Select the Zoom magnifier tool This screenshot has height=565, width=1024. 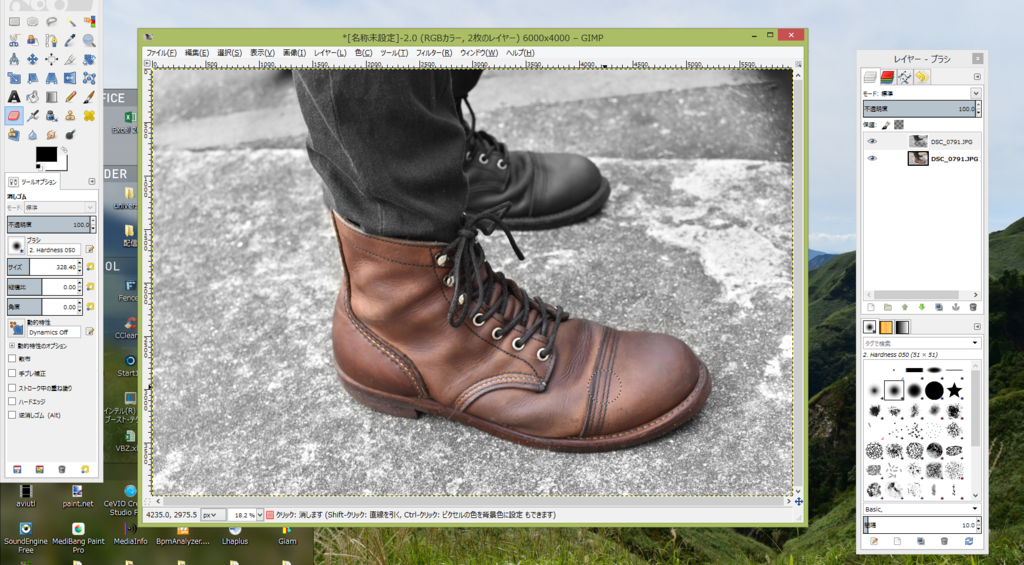[89, 40]
